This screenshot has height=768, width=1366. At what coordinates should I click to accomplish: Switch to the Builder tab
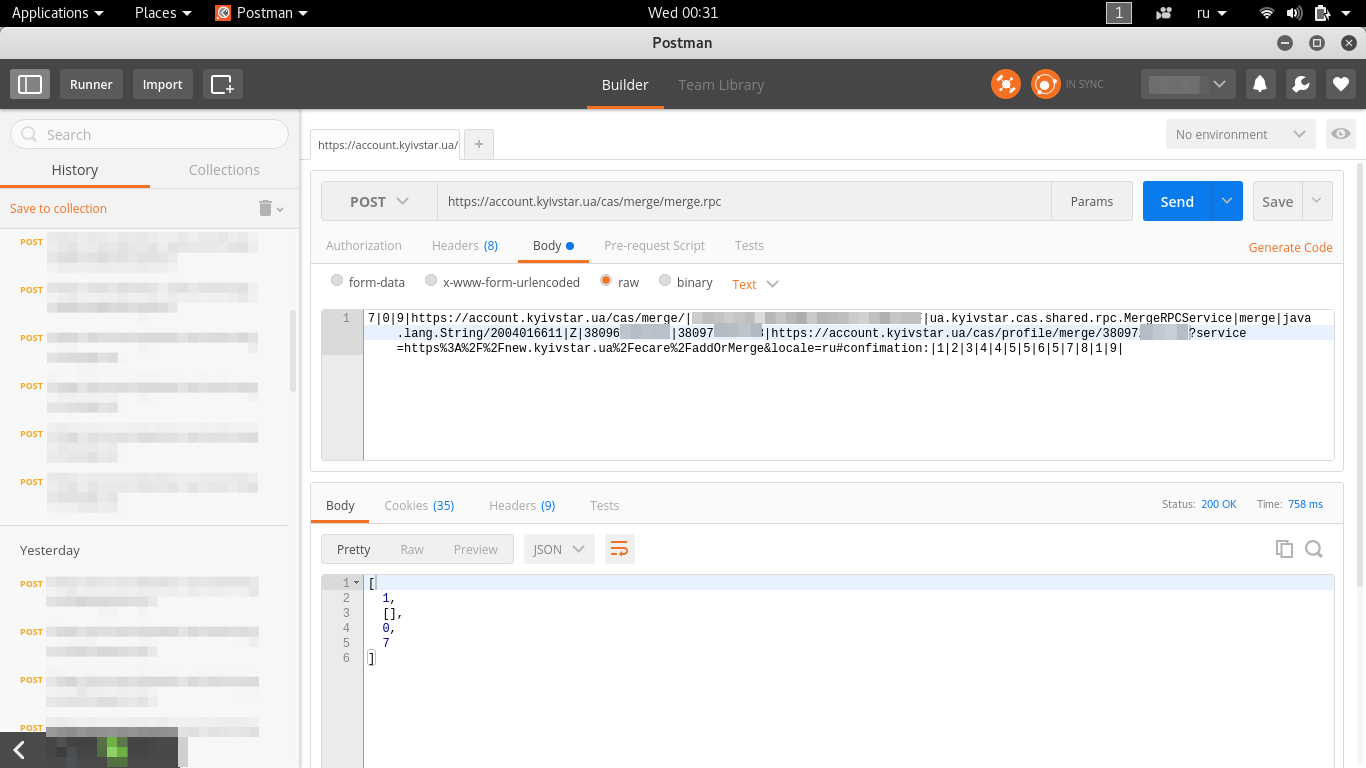coord(625,85)
